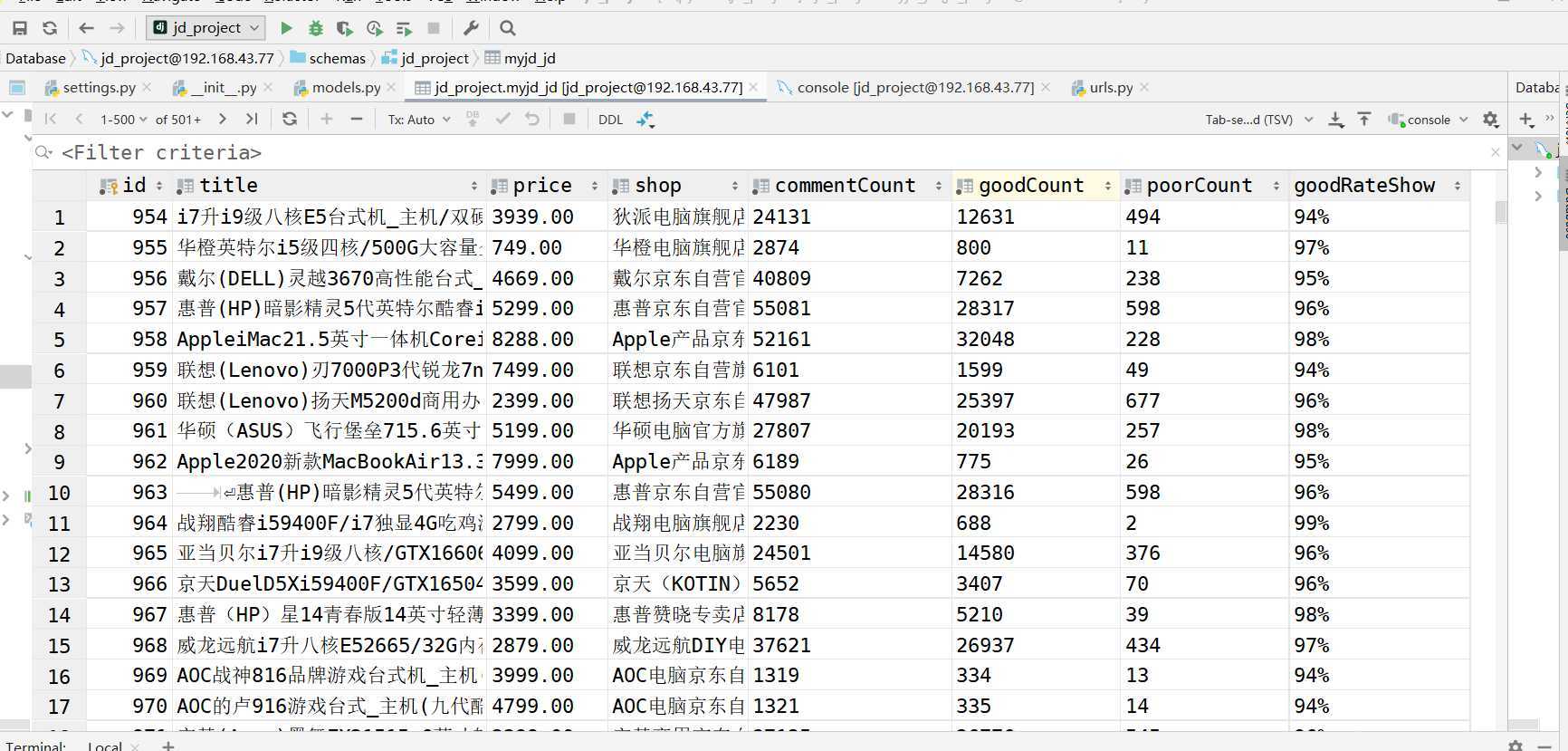
Task: Click the Profile run icon
Action: pyautogui.click(x=374, y=28)
